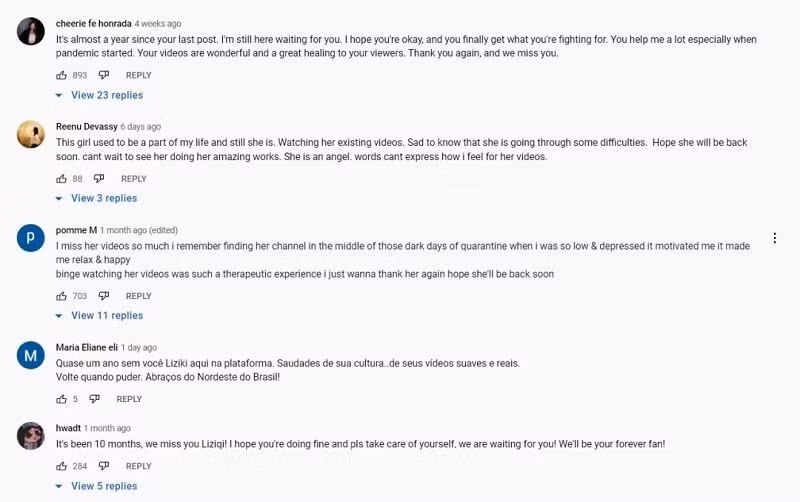The image size is (800, 502).
Task: Expand View 23 replies
Action: (x=106, y=95)
